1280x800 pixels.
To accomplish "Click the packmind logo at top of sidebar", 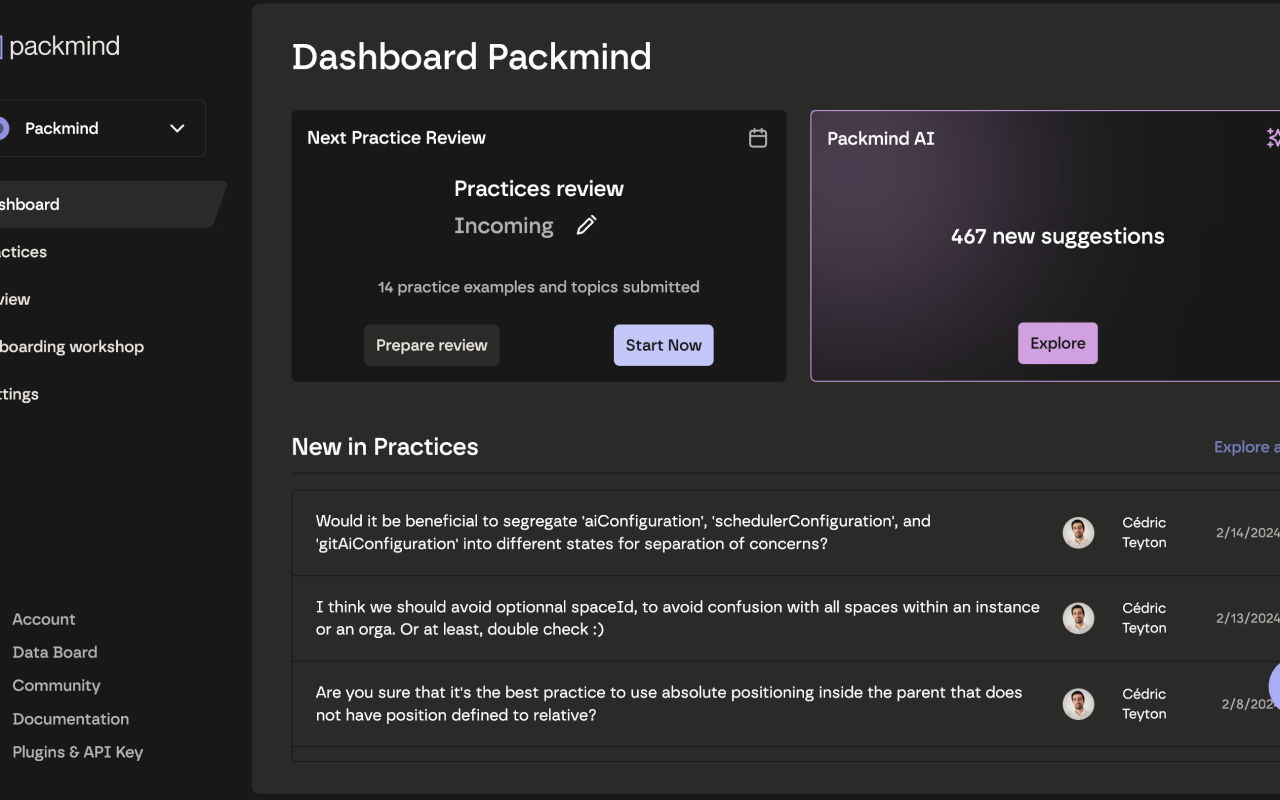I will (x=60, y=45).
